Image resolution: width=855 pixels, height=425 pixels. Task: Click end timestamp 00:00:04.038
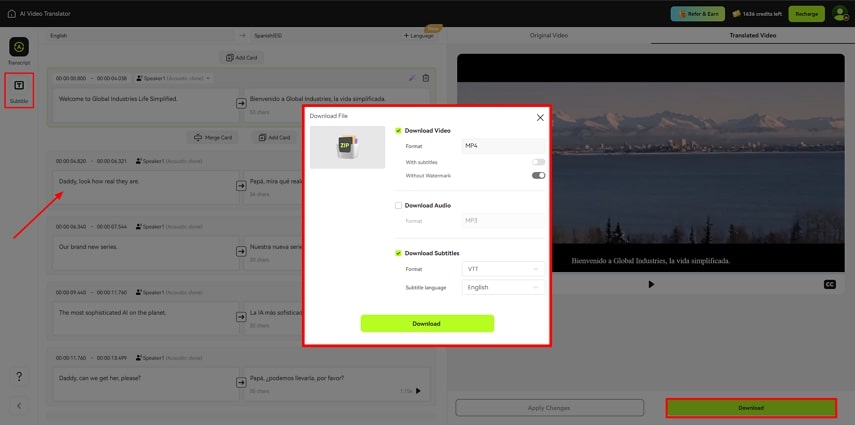112,79
